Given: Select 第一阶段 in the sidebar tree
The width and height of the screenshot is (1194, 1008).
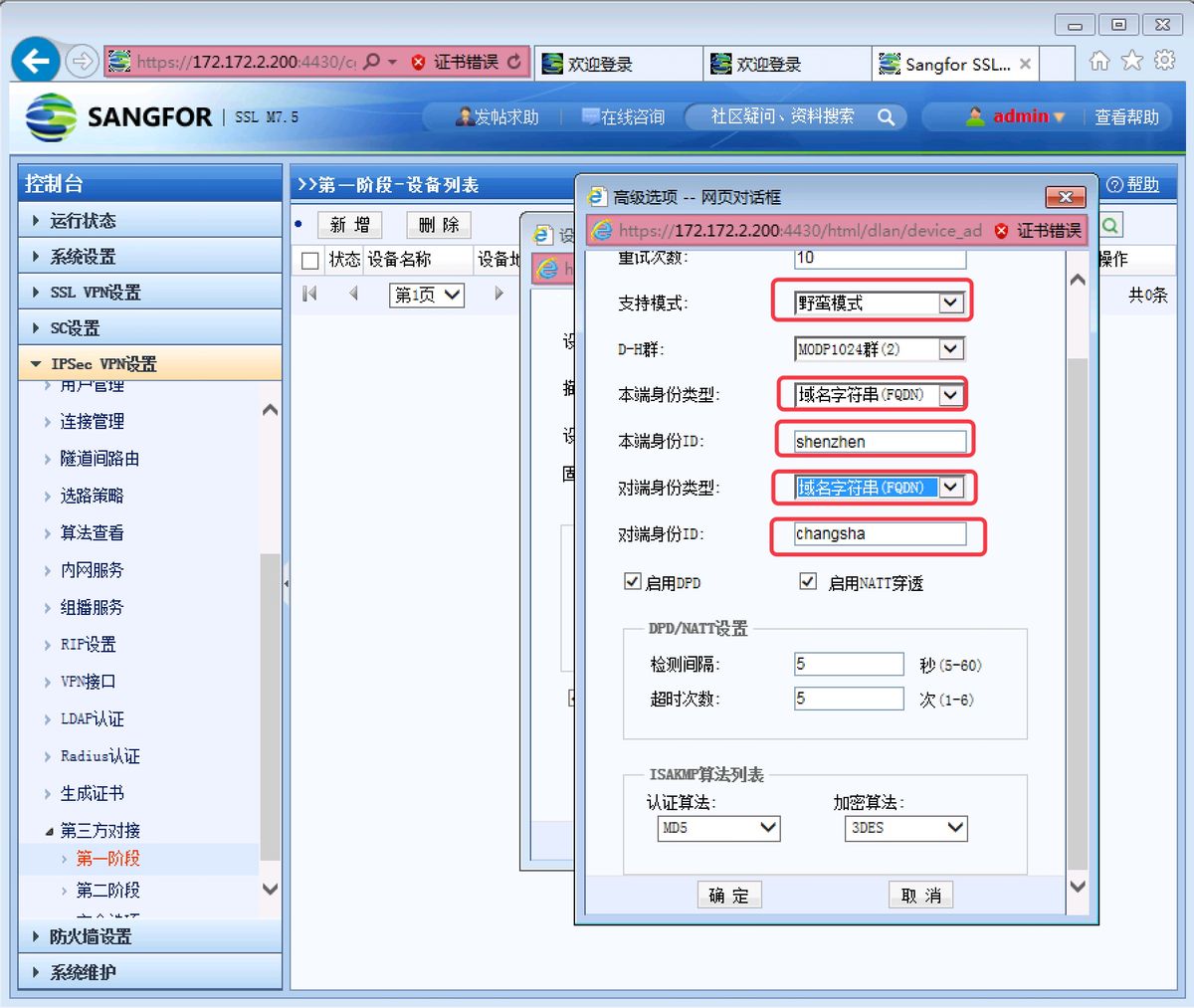Looking at the screenshot, I should click(108, 859).
